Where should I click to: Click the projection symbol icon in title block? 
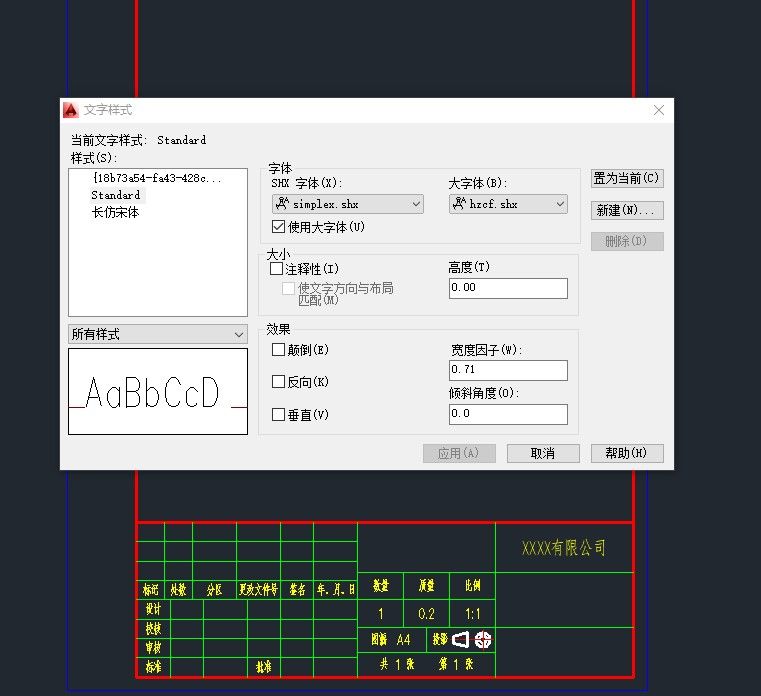(461, 639)
